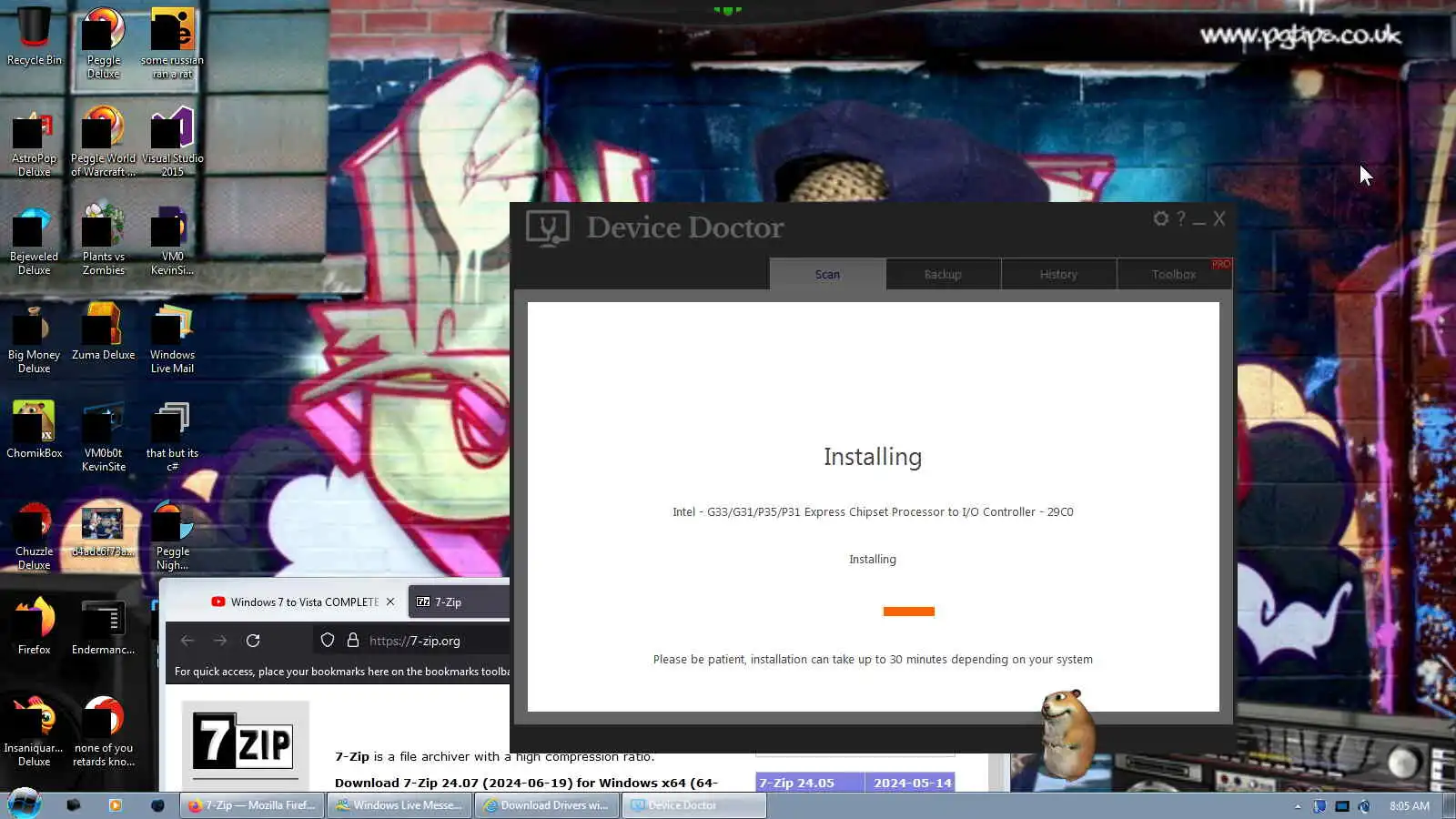Show hidden system tray icons
Screen dimensions: 1456x819
1298,806
